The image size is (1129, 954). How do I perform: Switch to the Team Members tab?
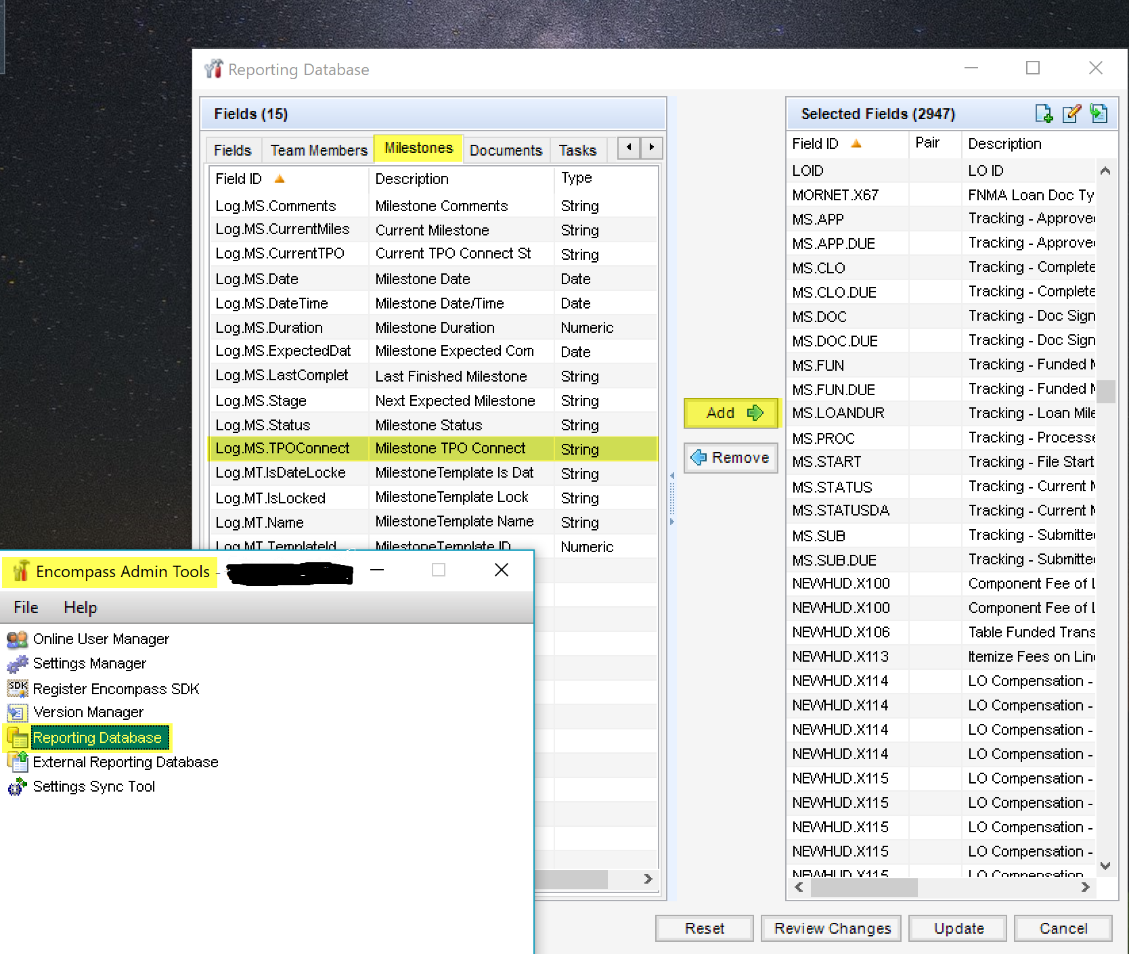click(319, 150)
